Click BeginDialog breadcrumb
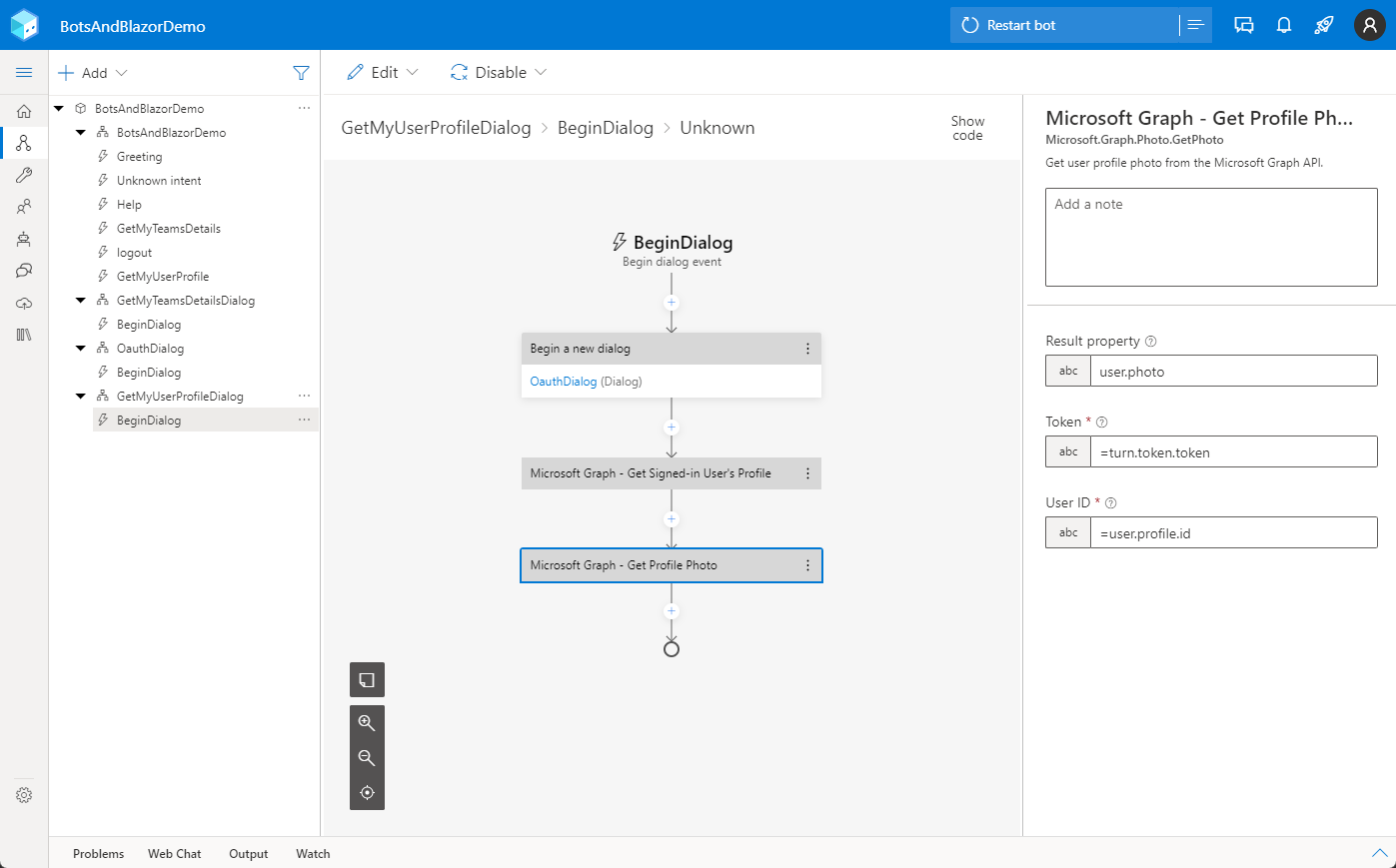 [606, 128]
